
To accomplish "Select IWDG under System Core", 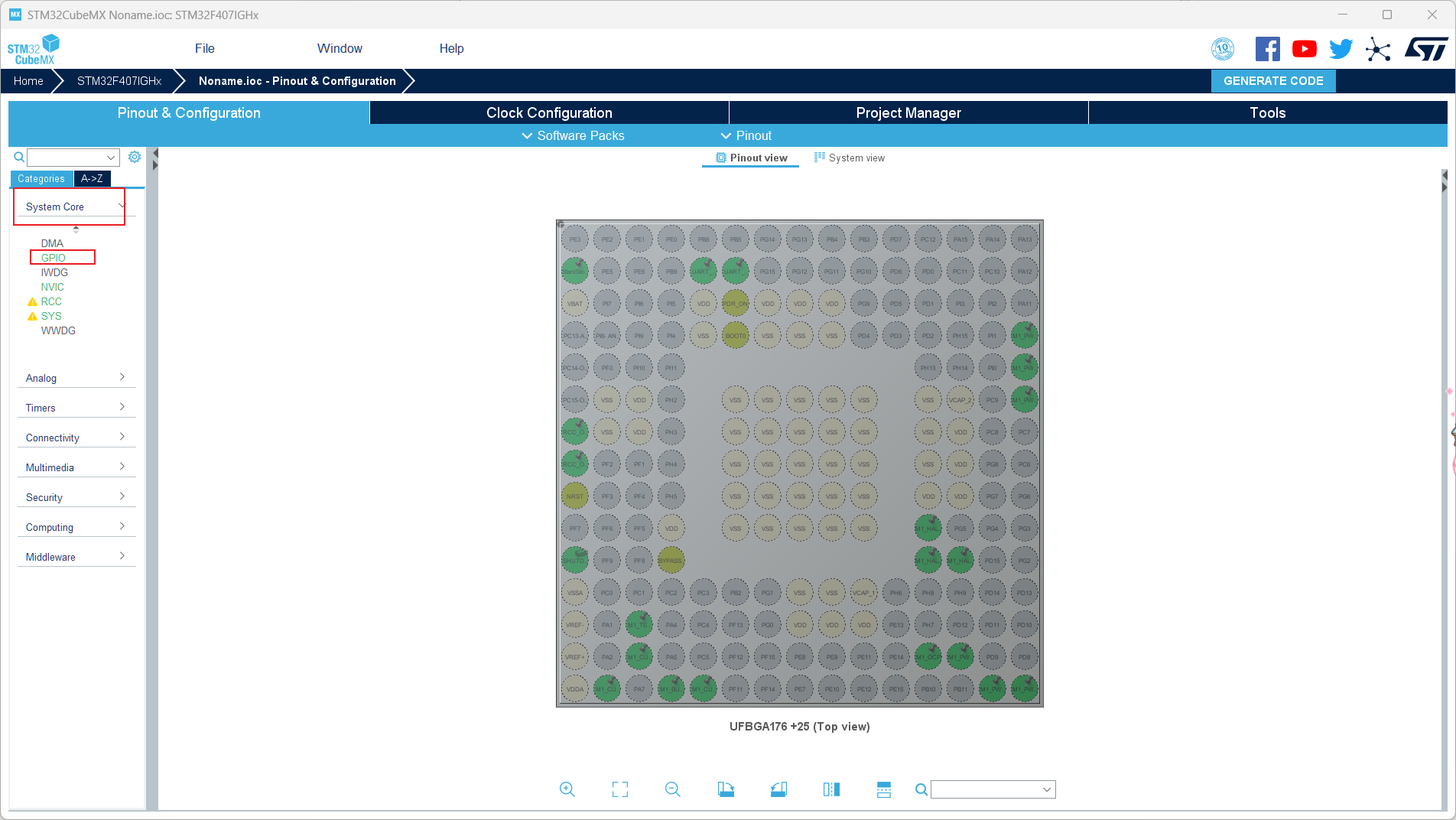I will [x=54, y=272].
